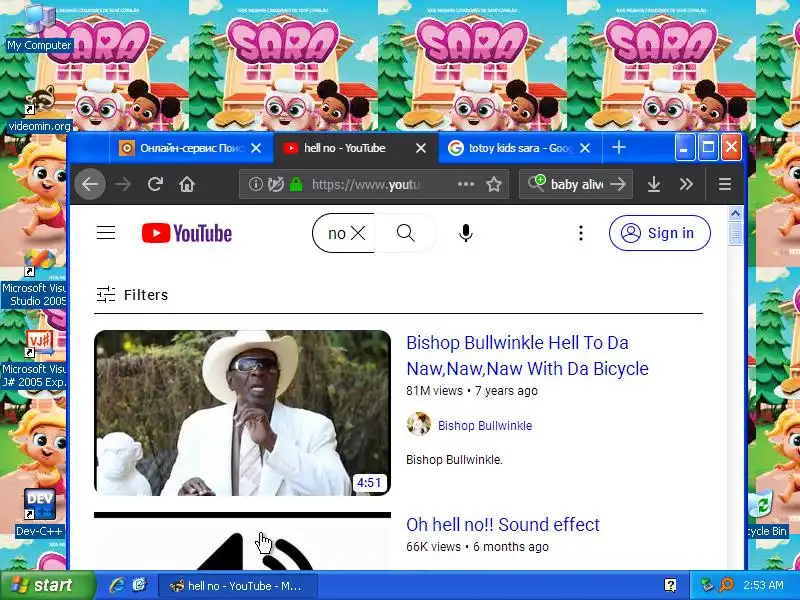Open the browser home page
Image resolution: width=800 pixels, height=600 pixels.
[x=187, y=184]
